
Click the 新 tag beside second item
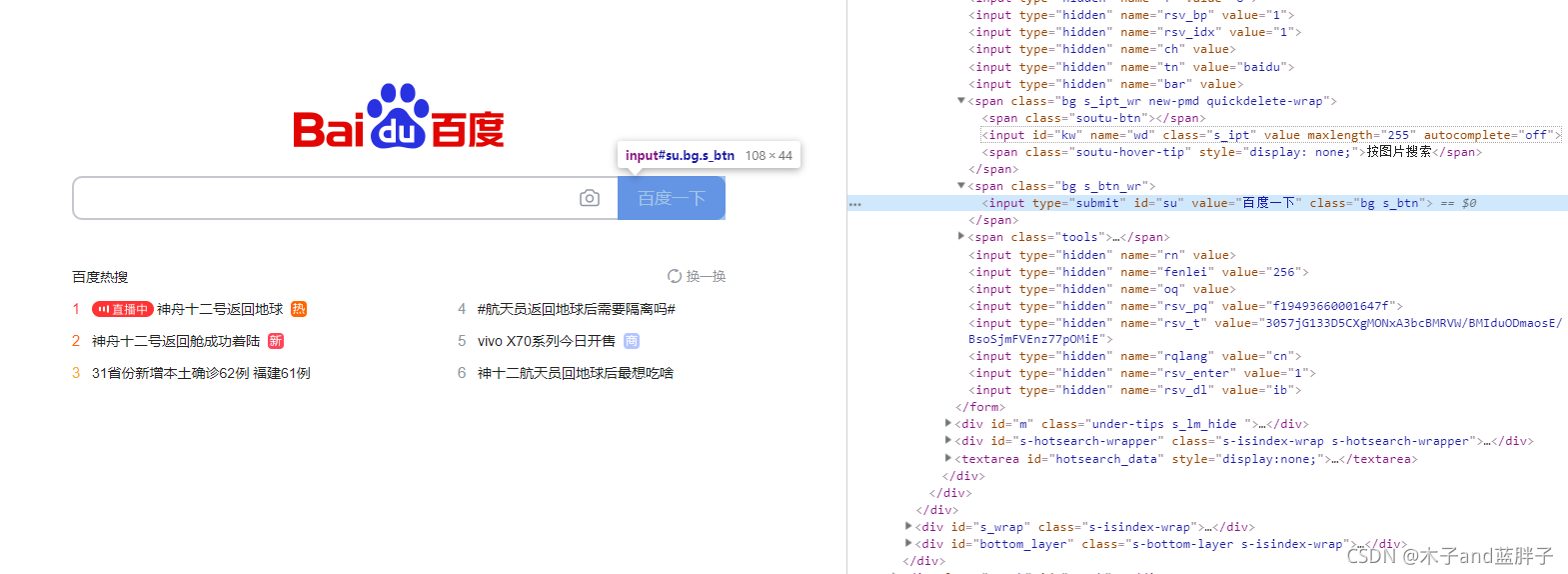coord(276,341)
